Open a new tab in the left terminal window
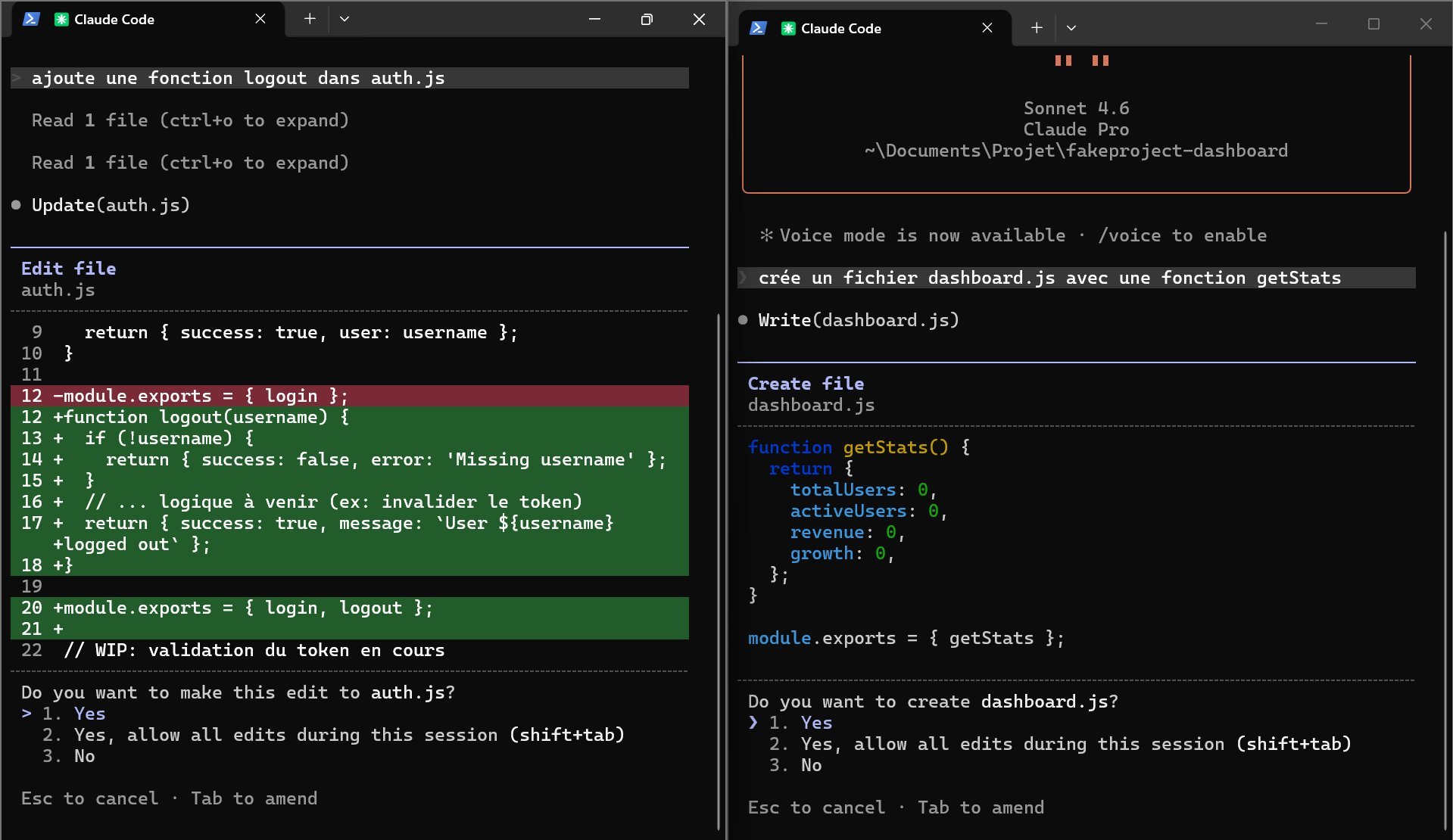Viewport: 1453px width, 840px height. (310, 19)
